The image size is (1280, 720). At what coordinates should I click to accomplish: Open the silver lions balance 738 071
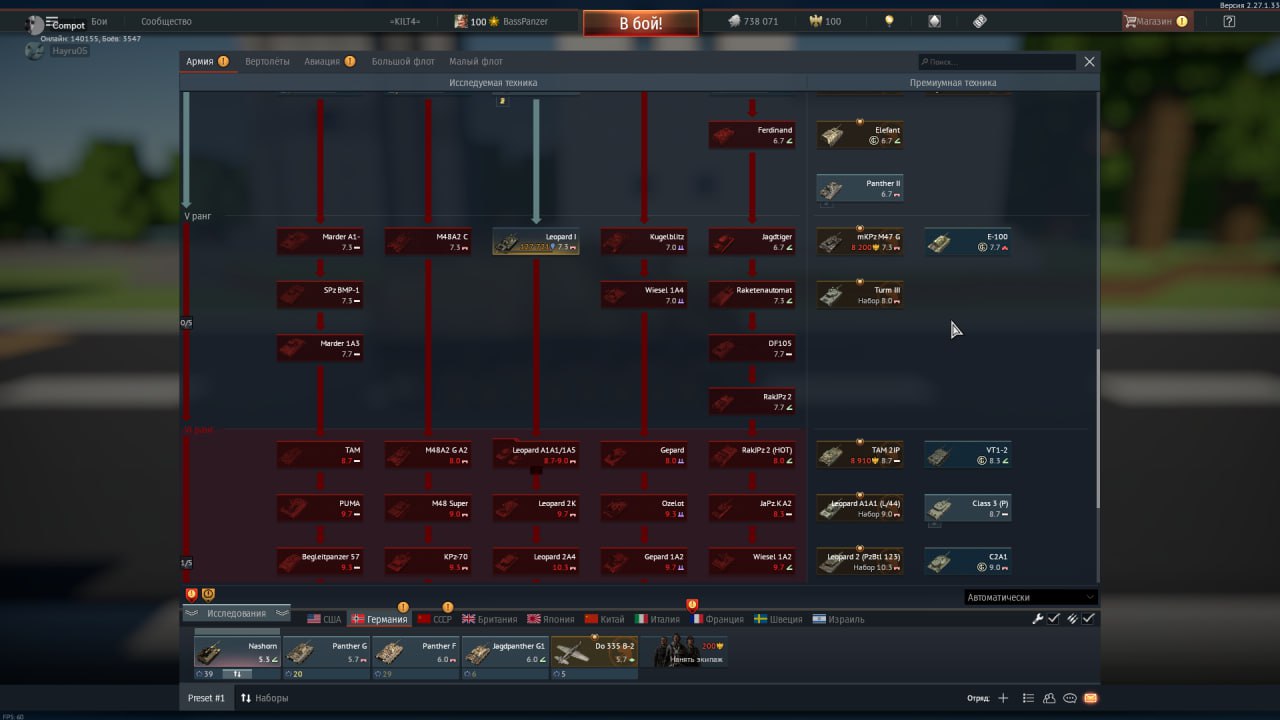(752, 21)
